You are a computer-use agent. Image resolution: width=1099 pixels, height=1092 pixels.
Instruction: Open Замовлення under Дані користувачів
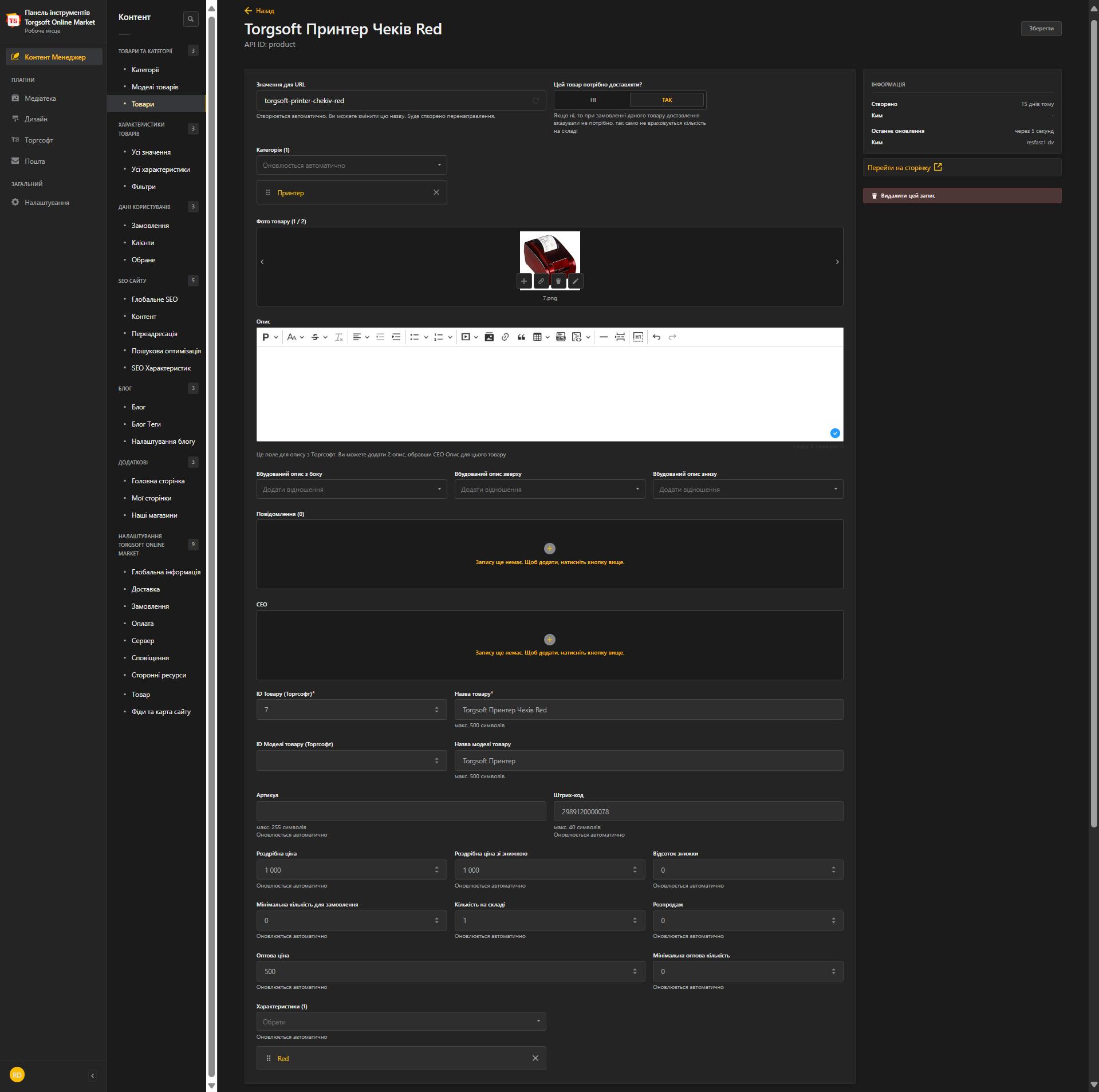click(150, 226)
